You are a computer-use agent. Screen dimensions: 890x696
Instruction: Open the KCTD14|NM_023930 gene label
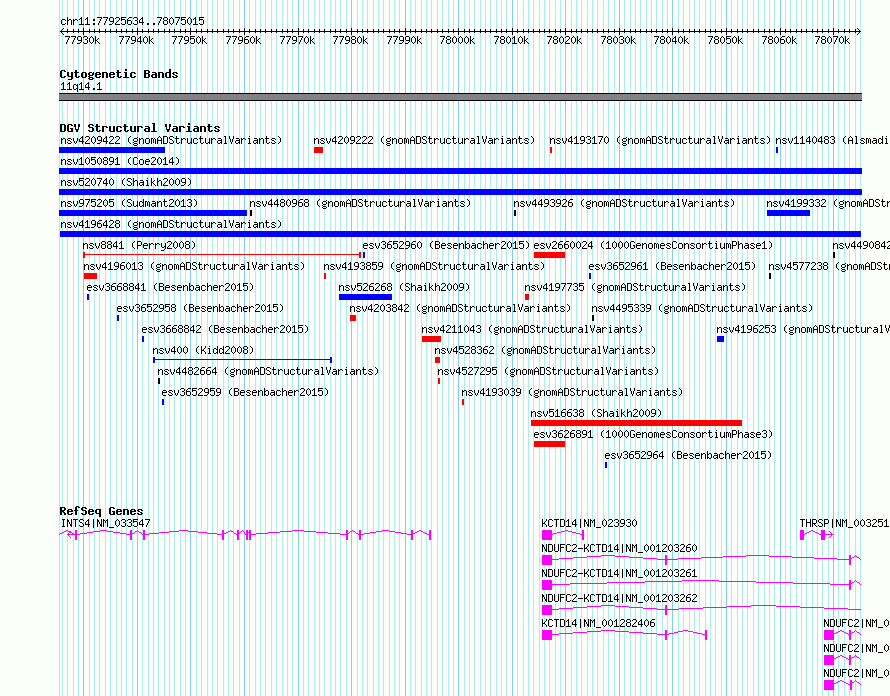[x=589, y=523]
